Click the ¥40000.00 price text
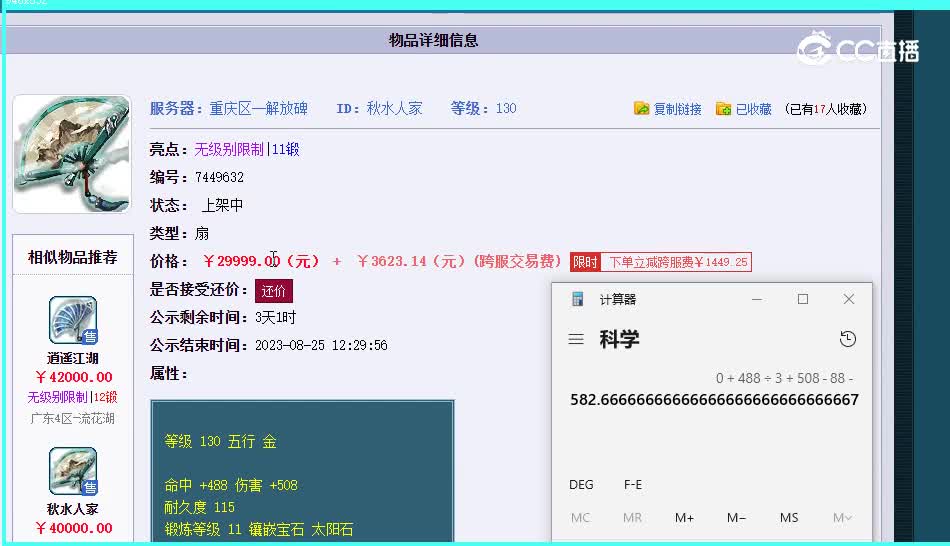The height and width of the screenshot is (546, 950). [74, 528]
